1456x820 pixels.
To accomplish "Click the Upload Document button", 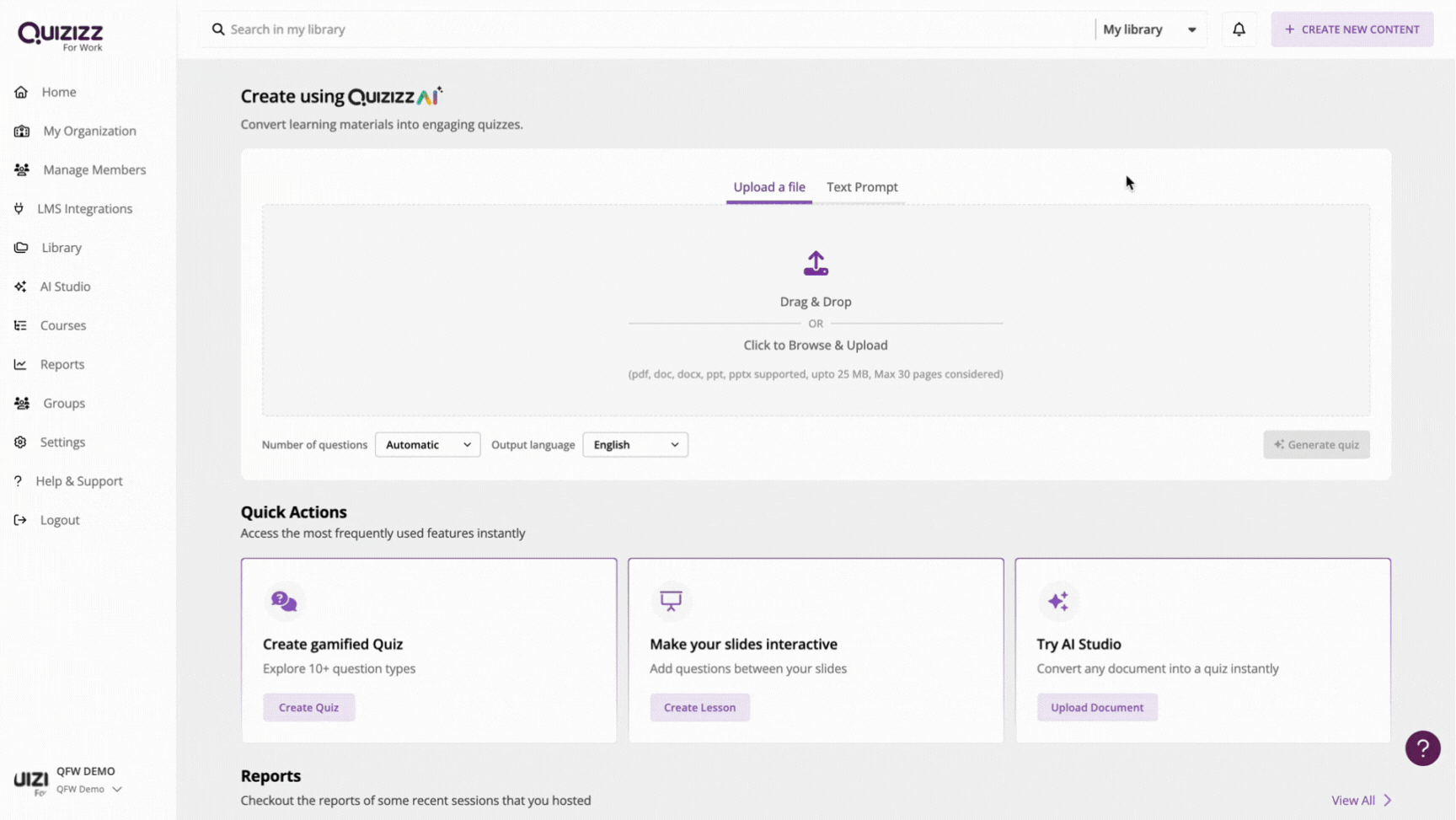I will click(1097, 708).
